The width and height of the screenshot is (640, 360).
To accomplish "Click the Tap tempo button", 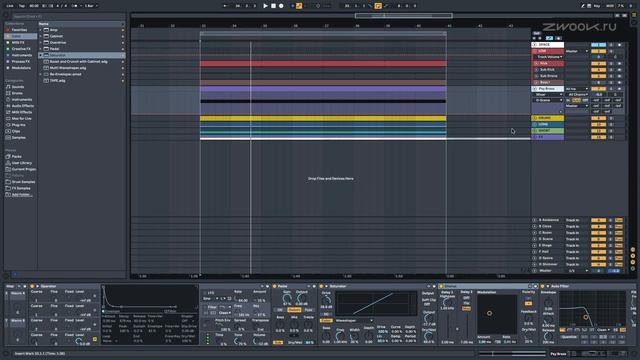I will 22,6.
